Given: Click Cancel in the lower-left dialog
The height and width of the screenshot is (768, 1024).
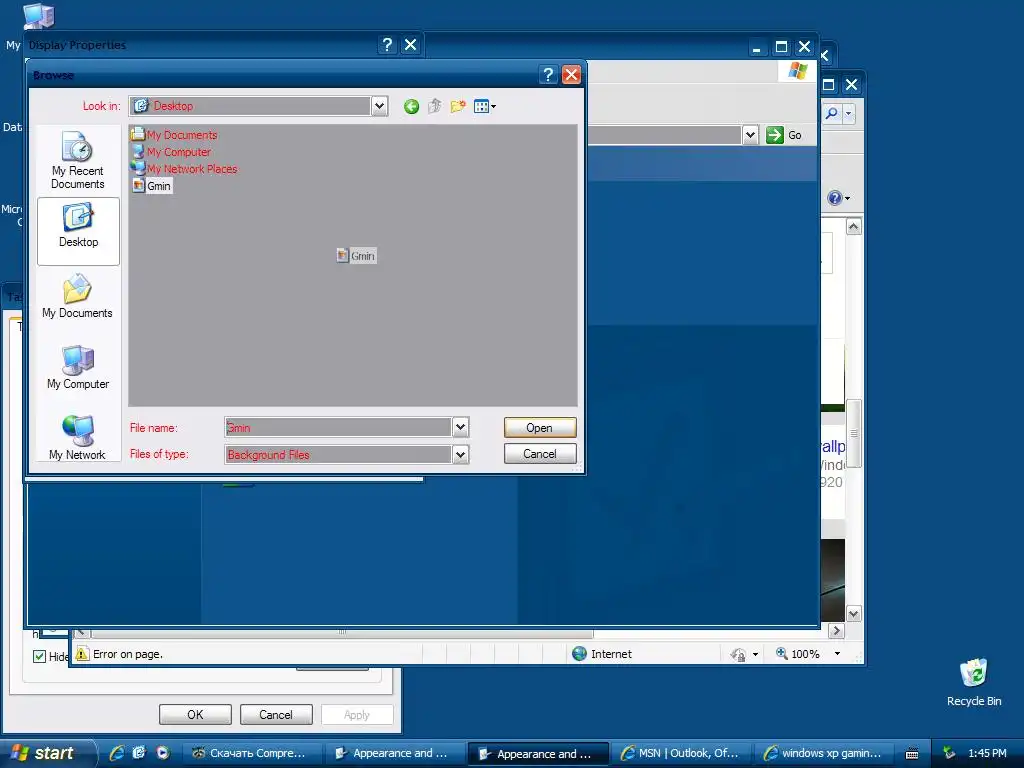Looking at the screenshot, I should [x=276, y=714].
